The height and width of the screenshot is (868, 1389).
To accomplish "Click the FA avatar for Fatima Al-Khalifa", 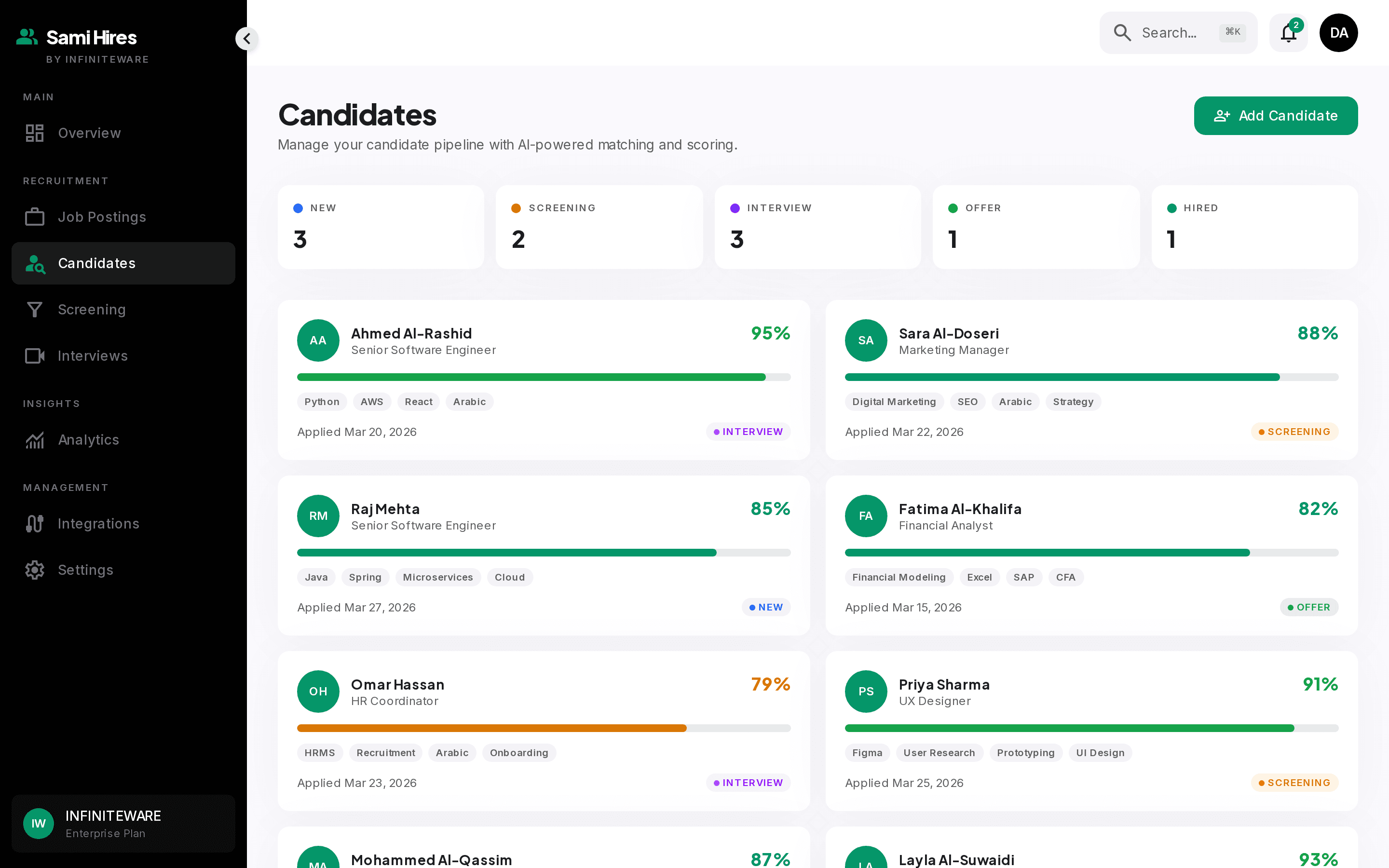I will pos(866,515).
